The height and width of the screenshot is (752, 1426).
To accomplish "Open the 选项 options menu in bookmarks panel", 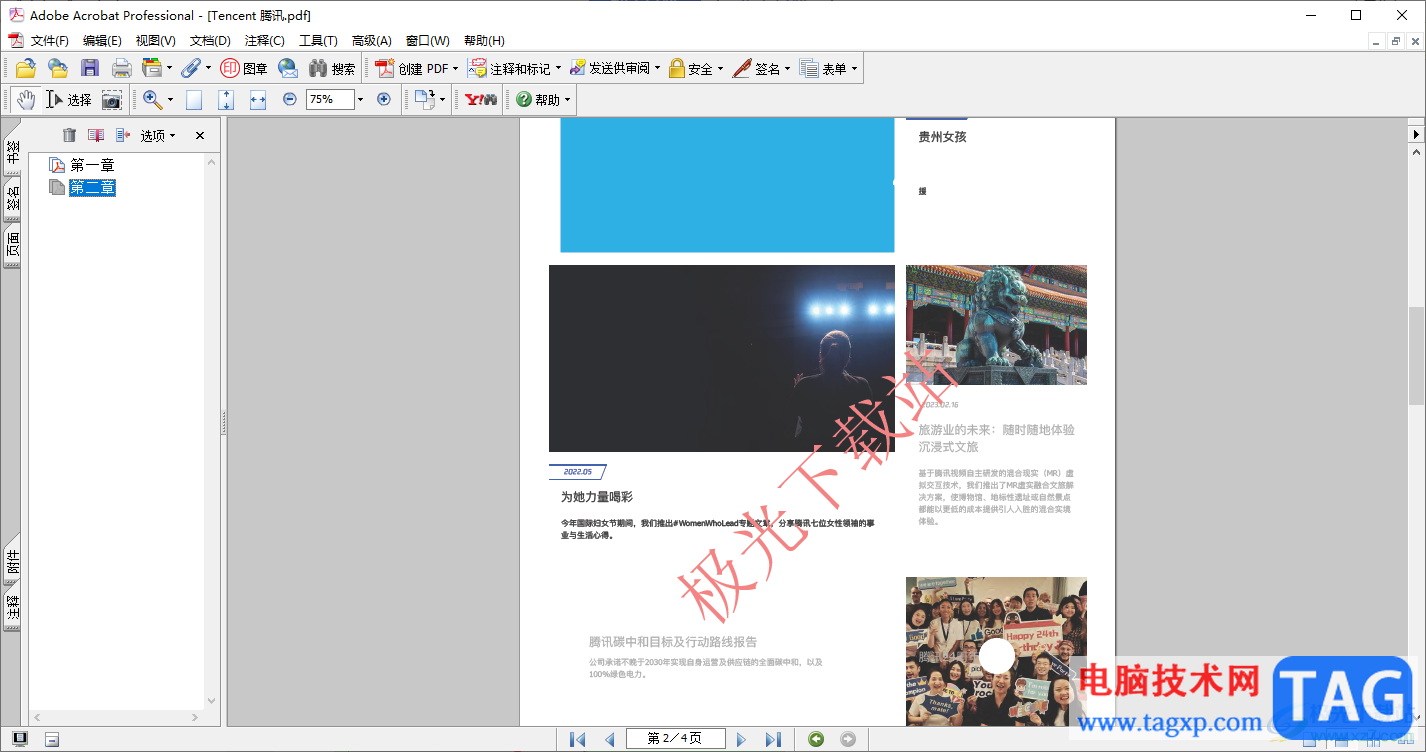I will pos(158,135).
